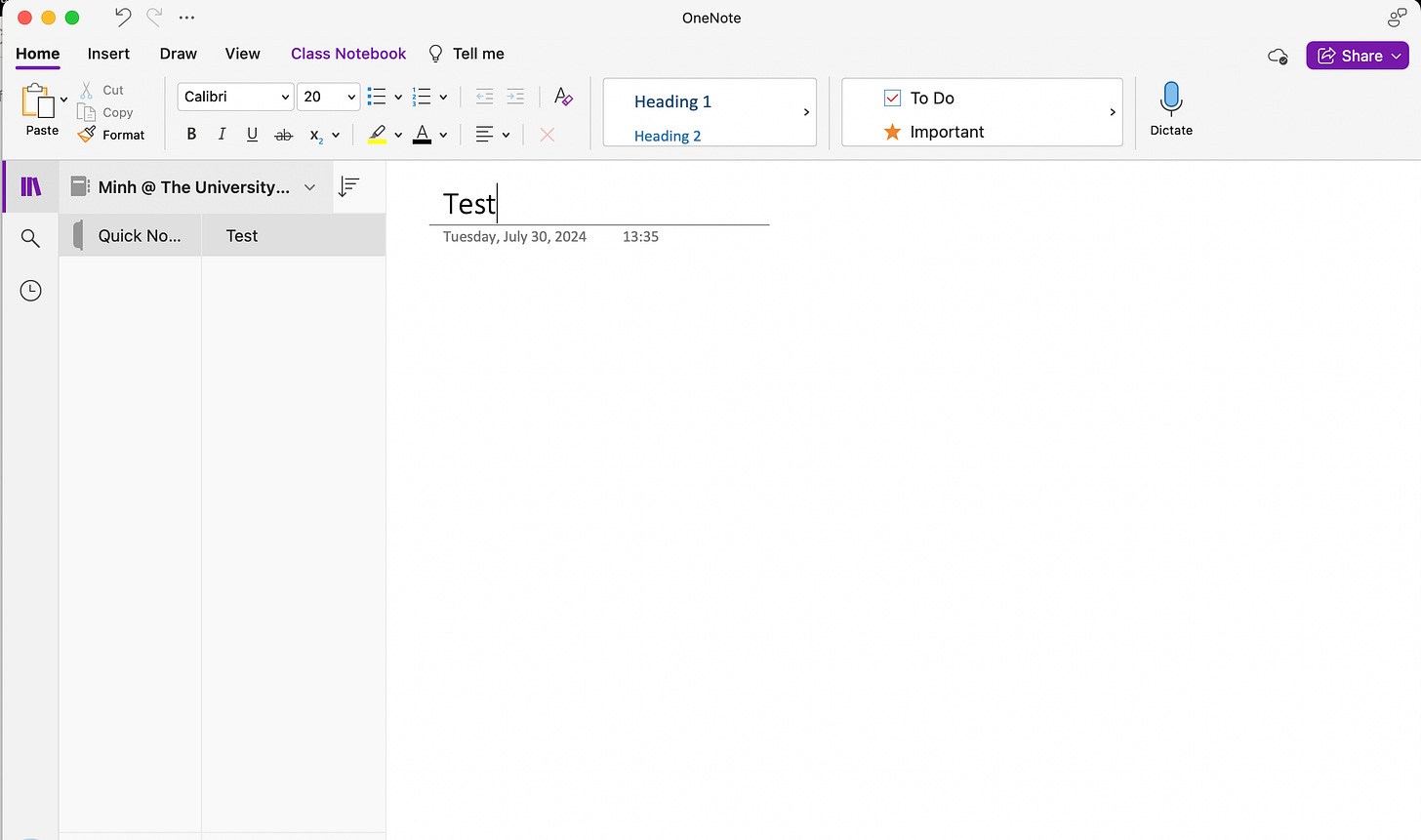Expand the heading styles gallery arrow

pyautogui.click(x=806, y=112)
